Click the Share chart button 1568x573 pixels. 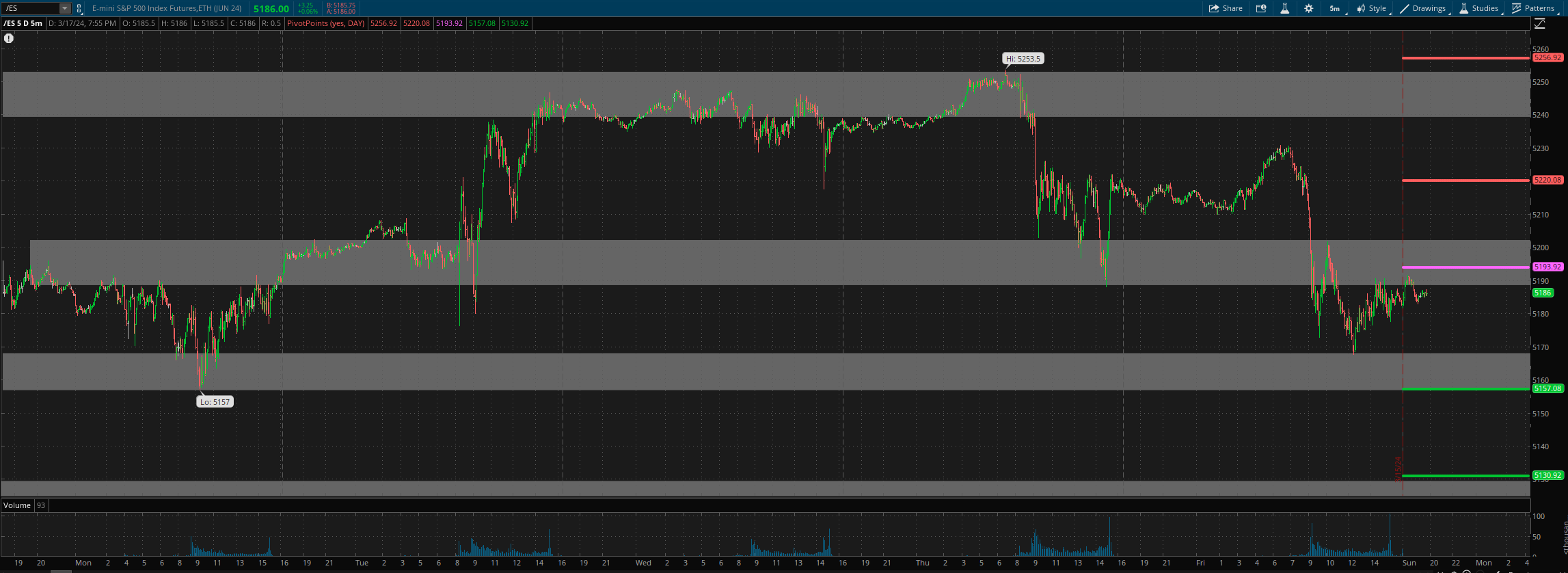[x=1226, y=8]
